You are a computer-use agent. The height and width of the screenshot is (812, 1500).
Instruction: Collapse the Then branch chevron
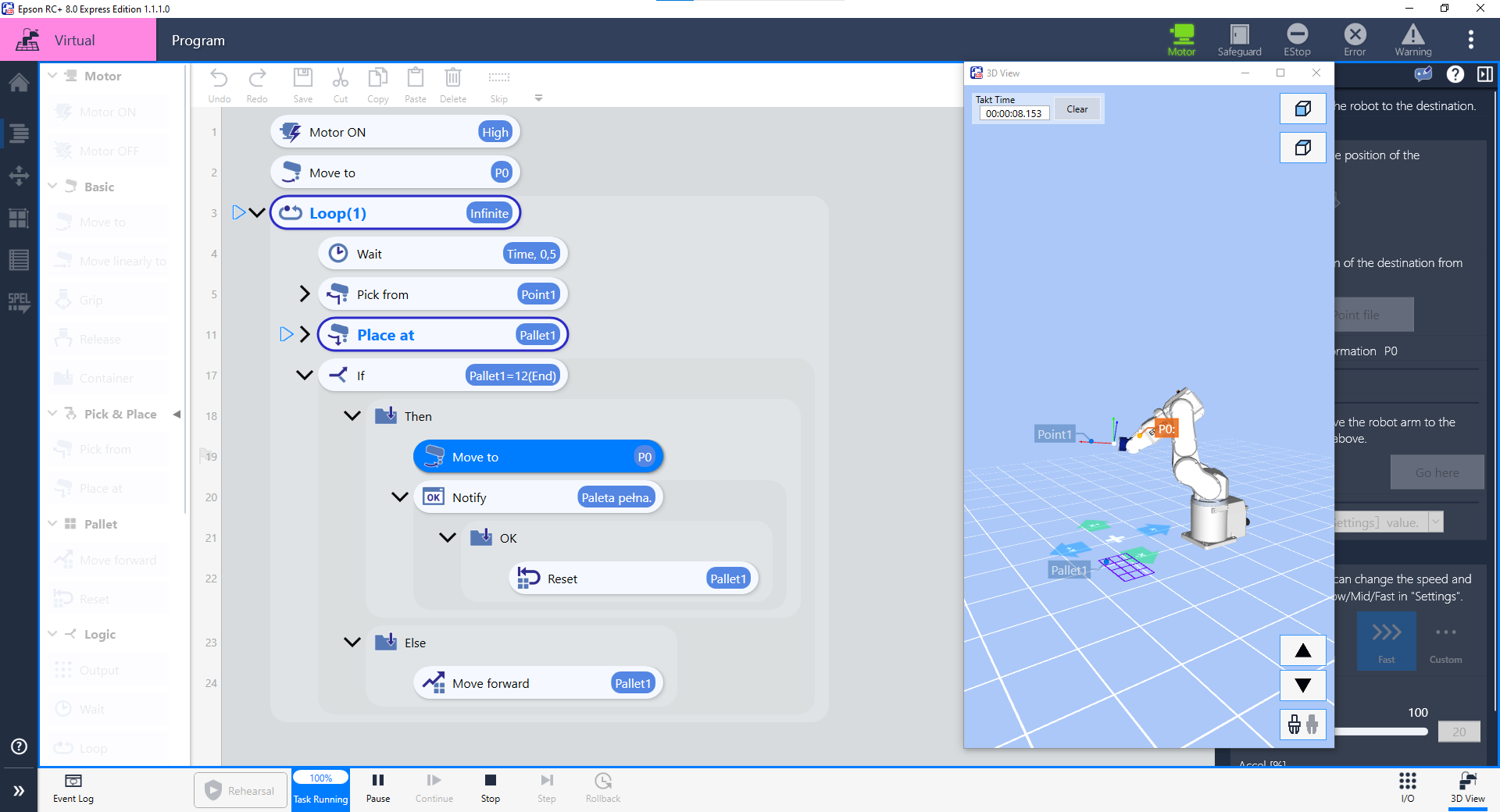[352, 415]
